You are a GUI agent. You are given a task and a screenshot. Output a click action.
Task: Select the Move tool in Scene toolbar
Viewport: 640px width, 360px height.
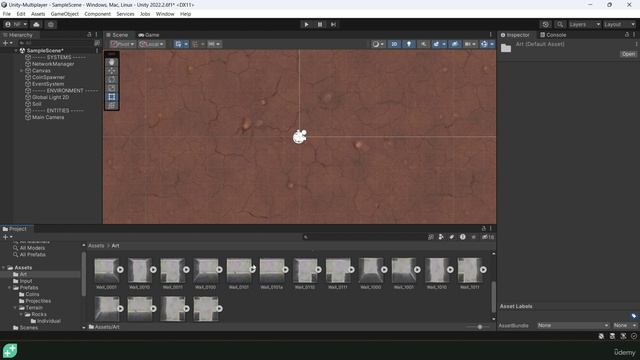[111, 71]
